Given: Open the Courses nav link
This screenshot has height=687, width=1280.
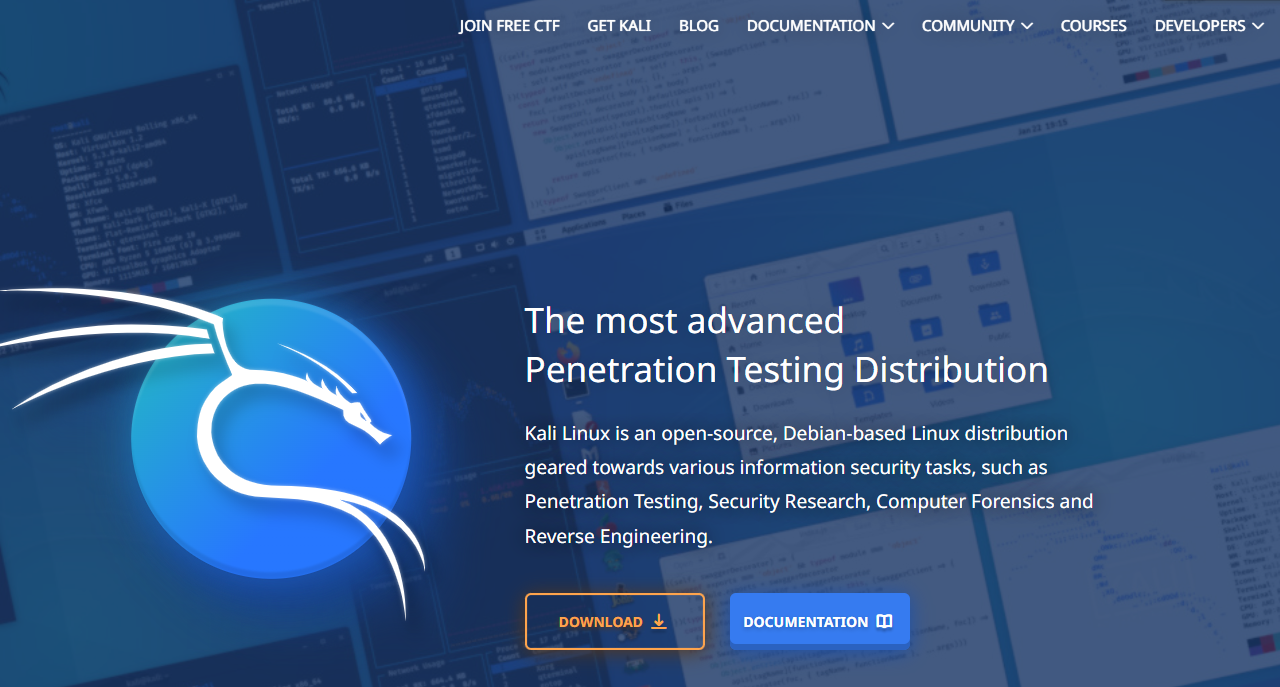Looking at the screenshot, I should click(1093, 26).
